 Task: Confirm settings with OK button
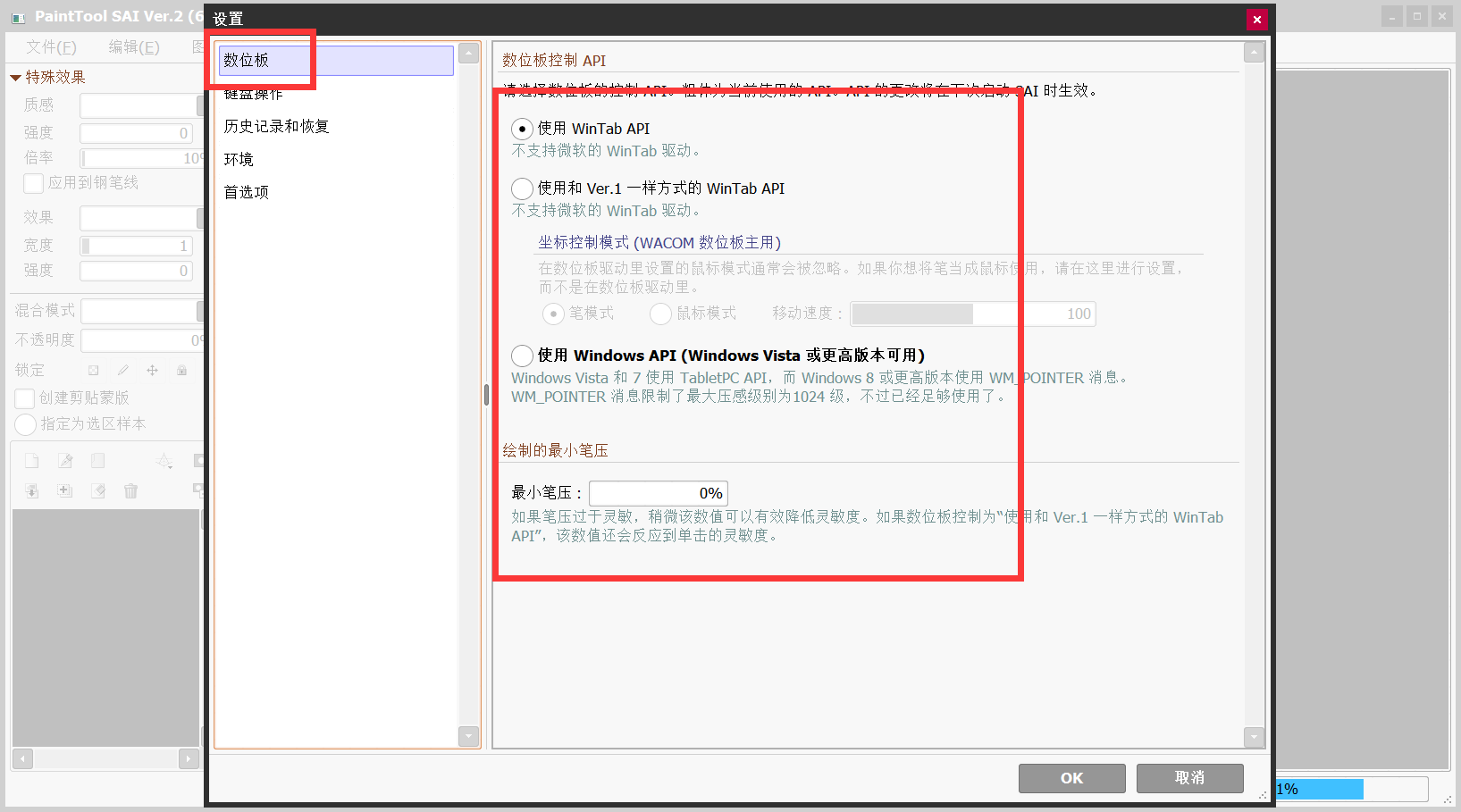(x=1072, y=778)
